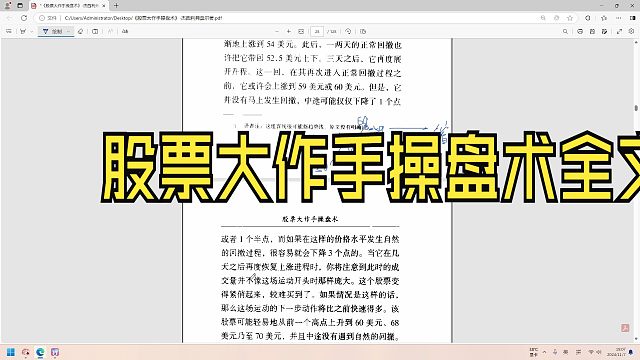Zoom out the PDF with minus button
Viewport: 640px width, 360px height.
[277, 31]
